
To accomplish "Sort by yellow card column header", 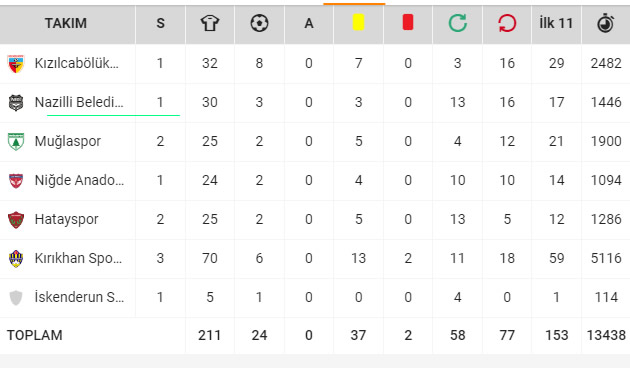I will pyautogui.click(x=358, y=22).
